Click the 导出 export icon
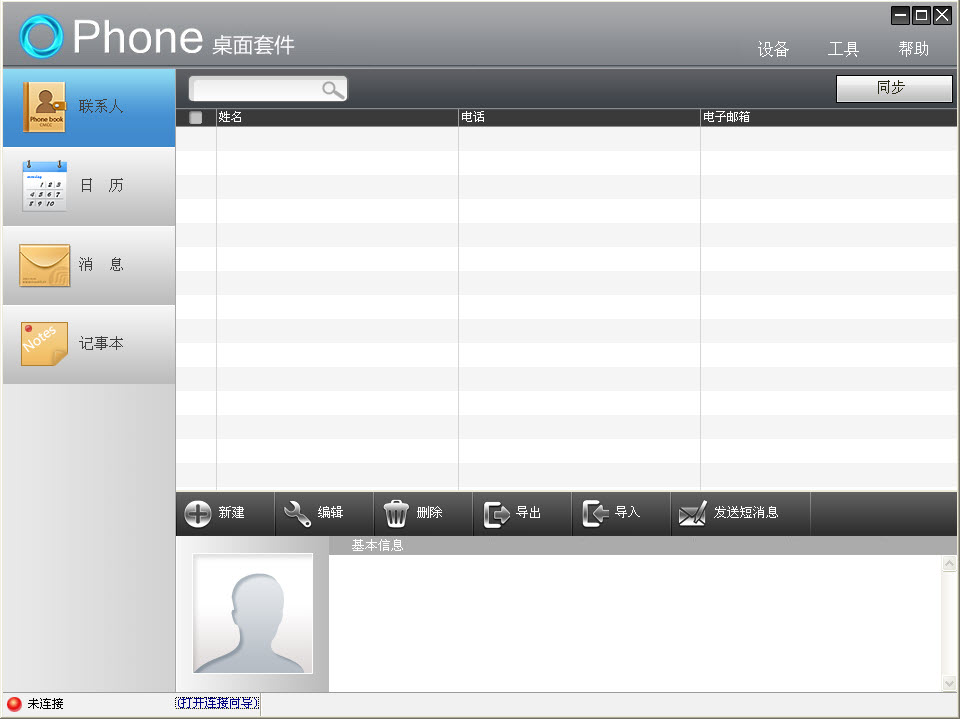 point(497,513)
